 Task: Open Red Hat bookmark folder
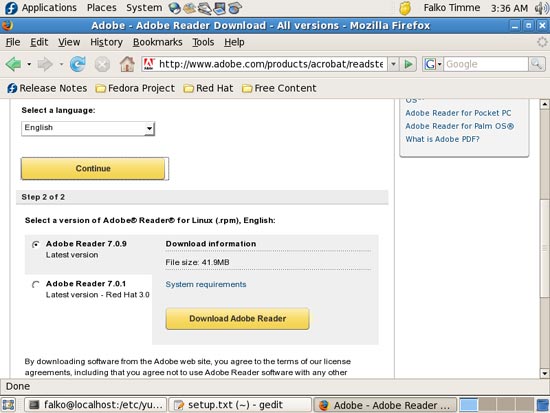pyautogui.click(x=208, y=88)
